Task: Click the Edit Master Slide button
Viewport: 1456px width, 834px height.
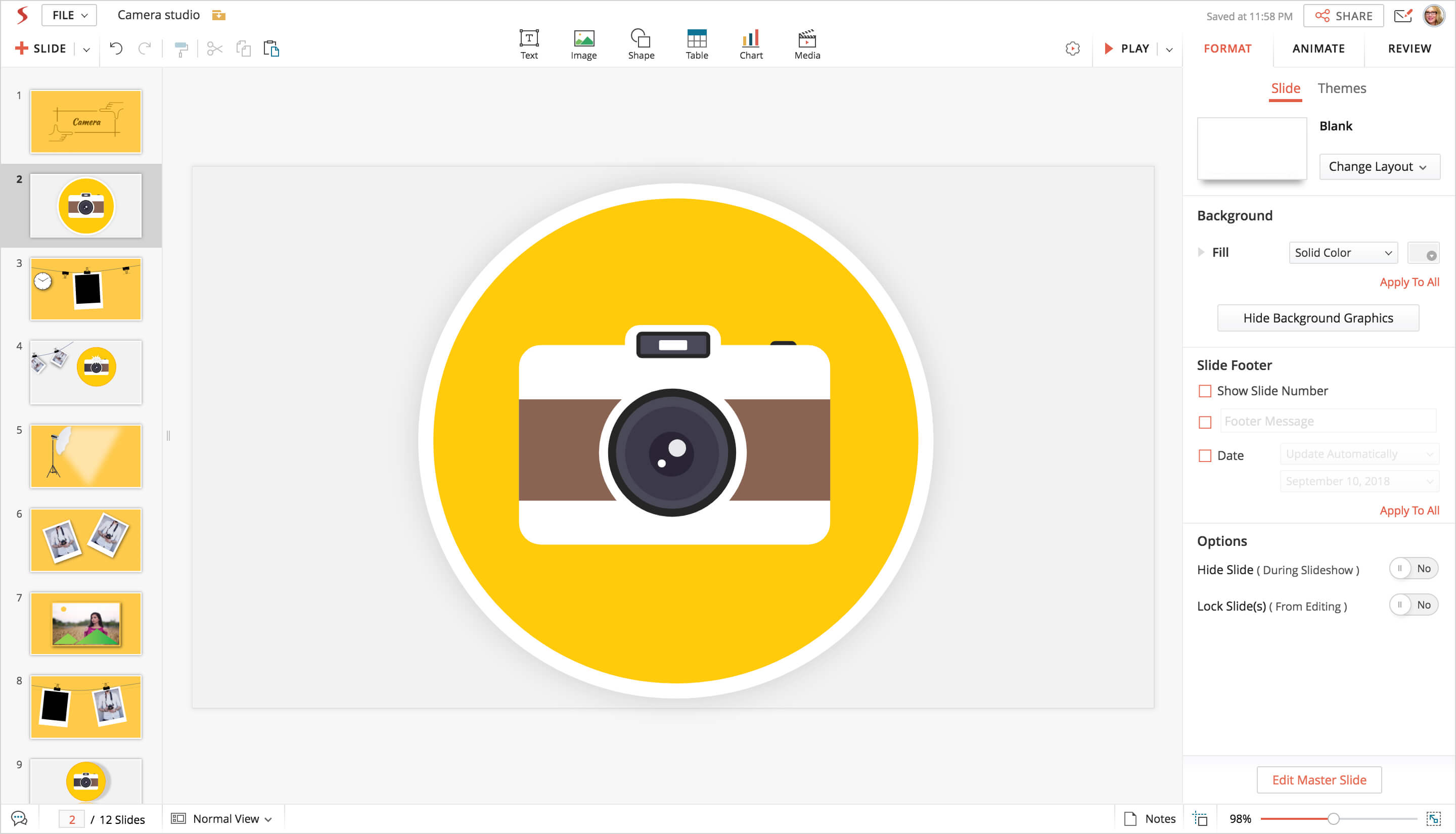Action: pyautogui.click(x=1318, y=779)
